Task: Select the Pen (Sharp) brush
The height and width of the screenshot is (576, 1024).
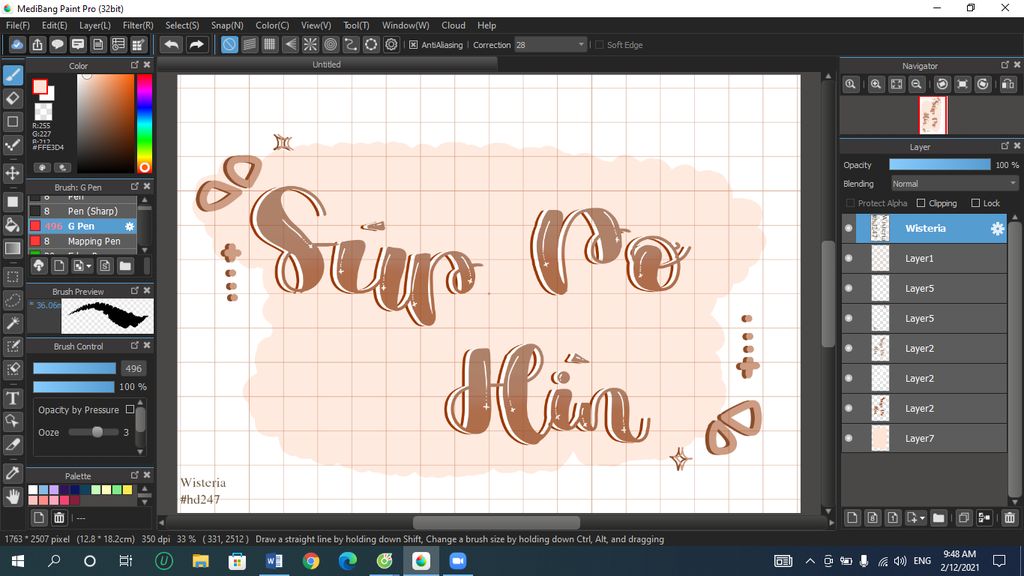Action: click(x=82, y=211)
